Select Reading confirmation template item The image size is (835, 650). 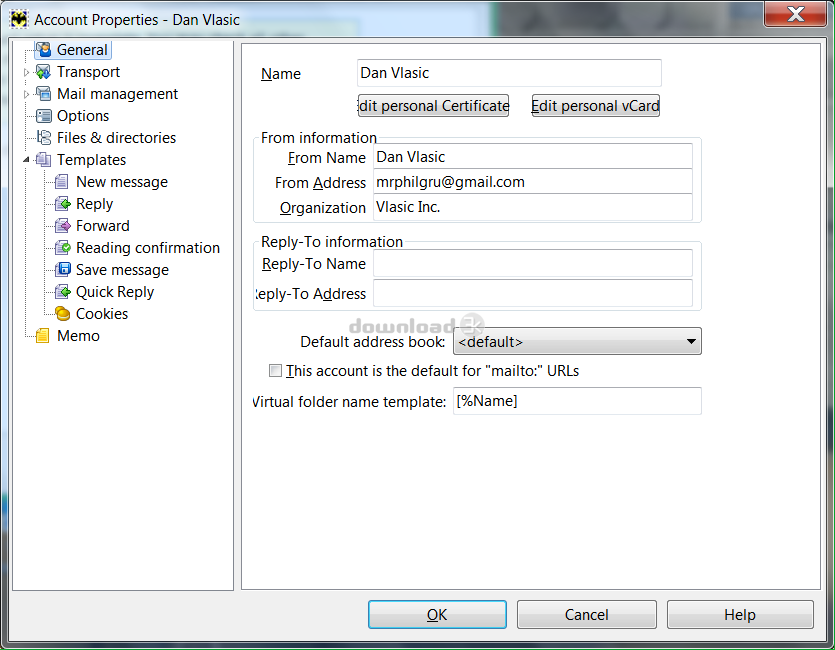[x=147, y=248]
